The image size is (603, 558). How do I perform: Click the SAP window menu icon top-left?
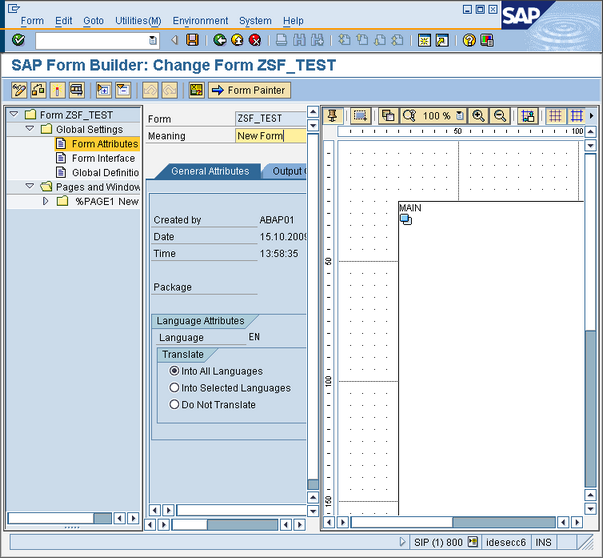[x=13, y=8]
